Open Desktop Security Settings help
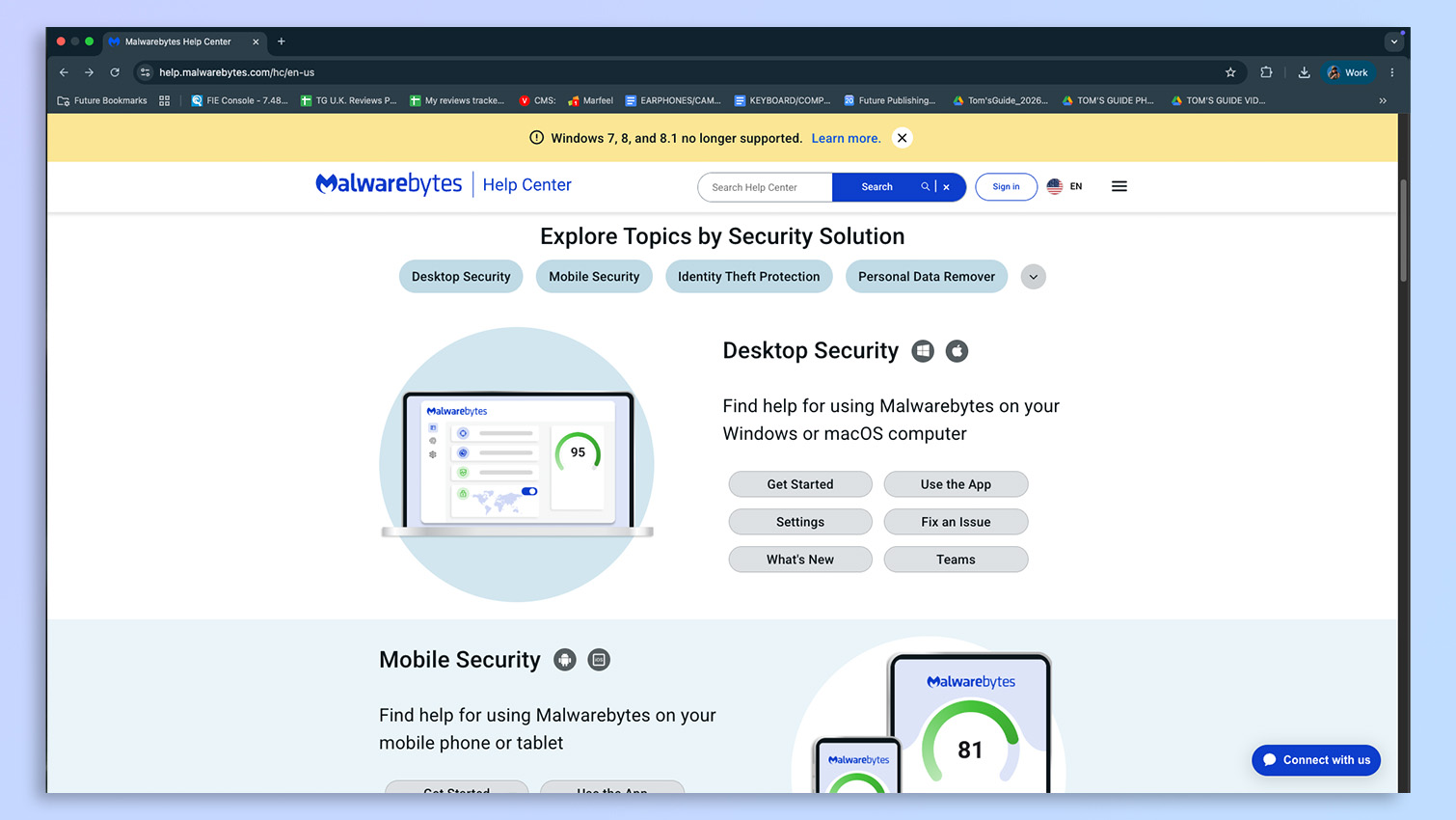The height and width of the screenshot is (820, 1456). 800,522
